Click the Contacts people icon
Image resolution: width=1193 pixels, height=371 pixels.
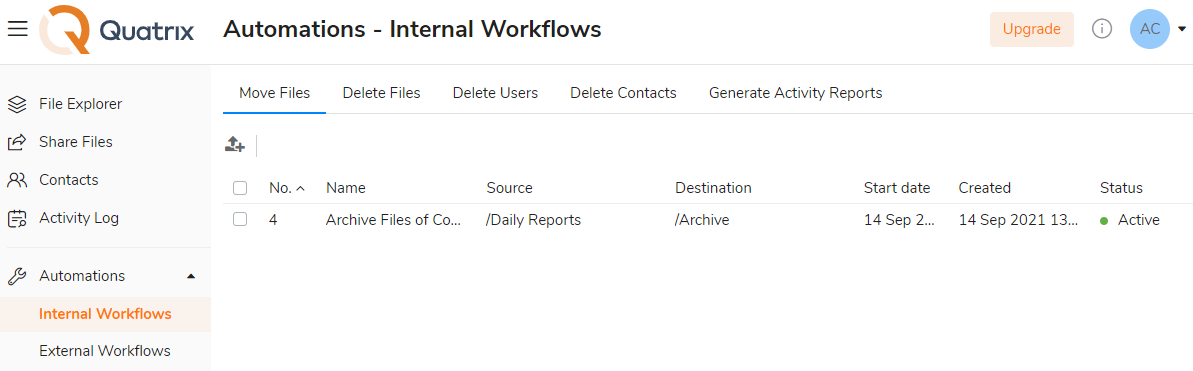pyautogui.click(x=17, y=180)
